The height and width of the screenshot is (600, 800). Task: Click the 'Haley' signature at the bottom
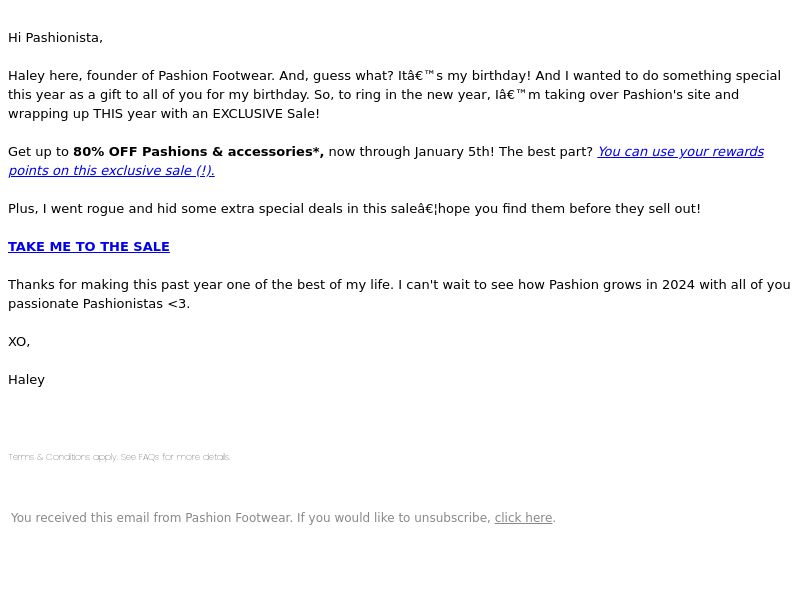click(x=27, y=380)
